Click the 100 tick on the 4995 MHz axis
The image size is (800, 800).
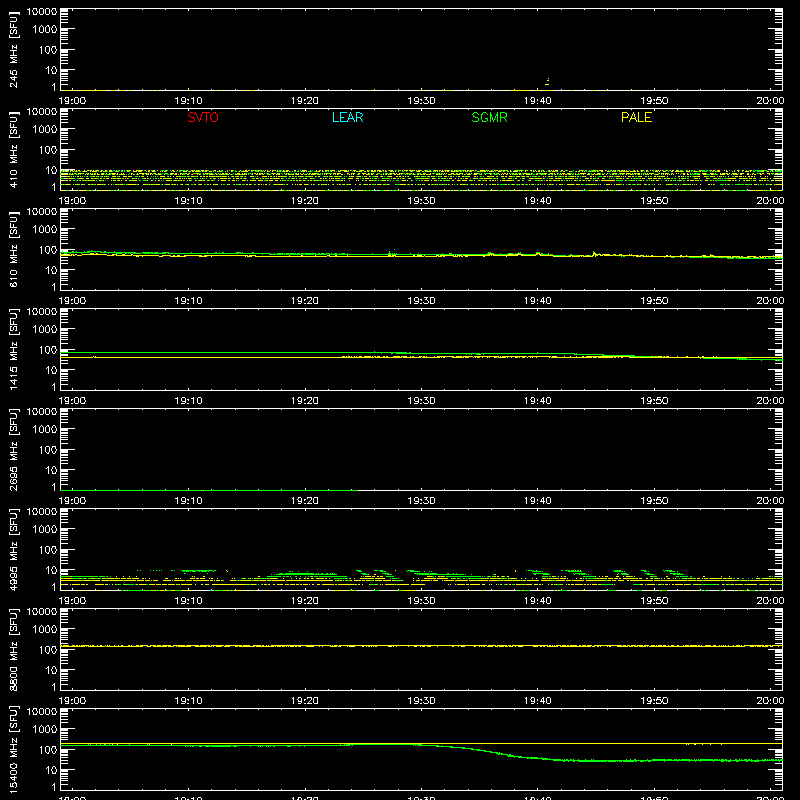(48, 550)
